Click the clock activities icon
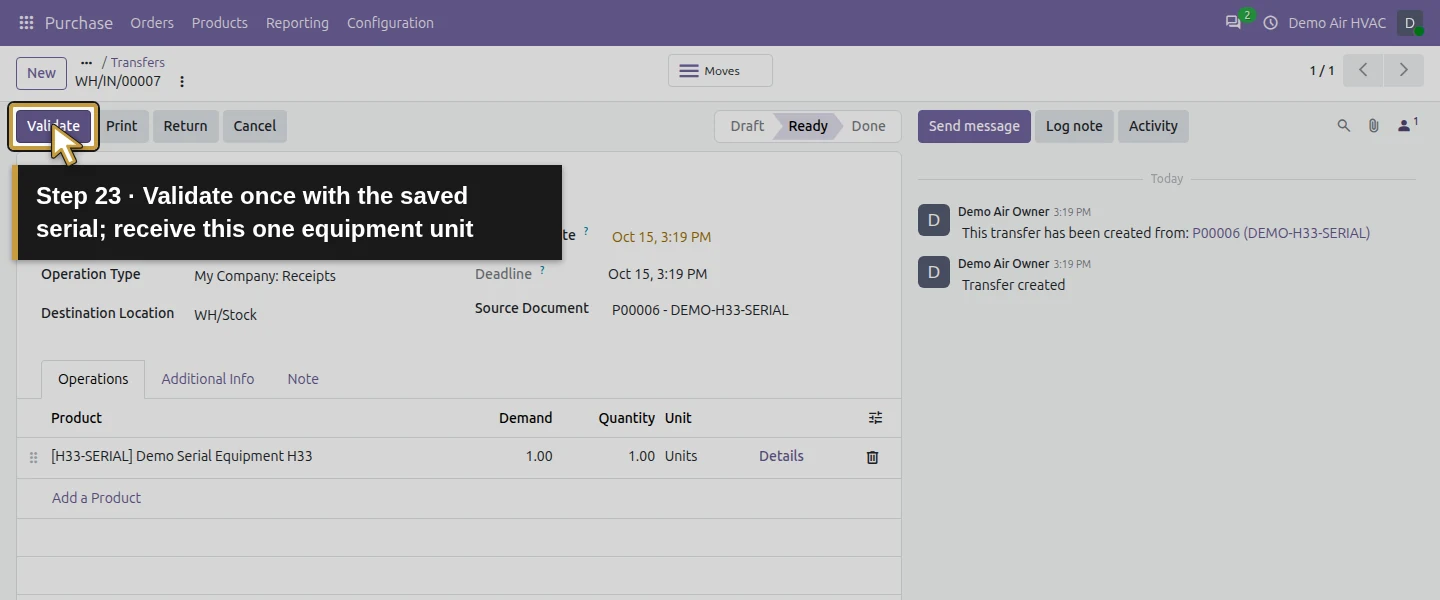This screenshot has width=1440, height=600. [x=1271, y=22]
